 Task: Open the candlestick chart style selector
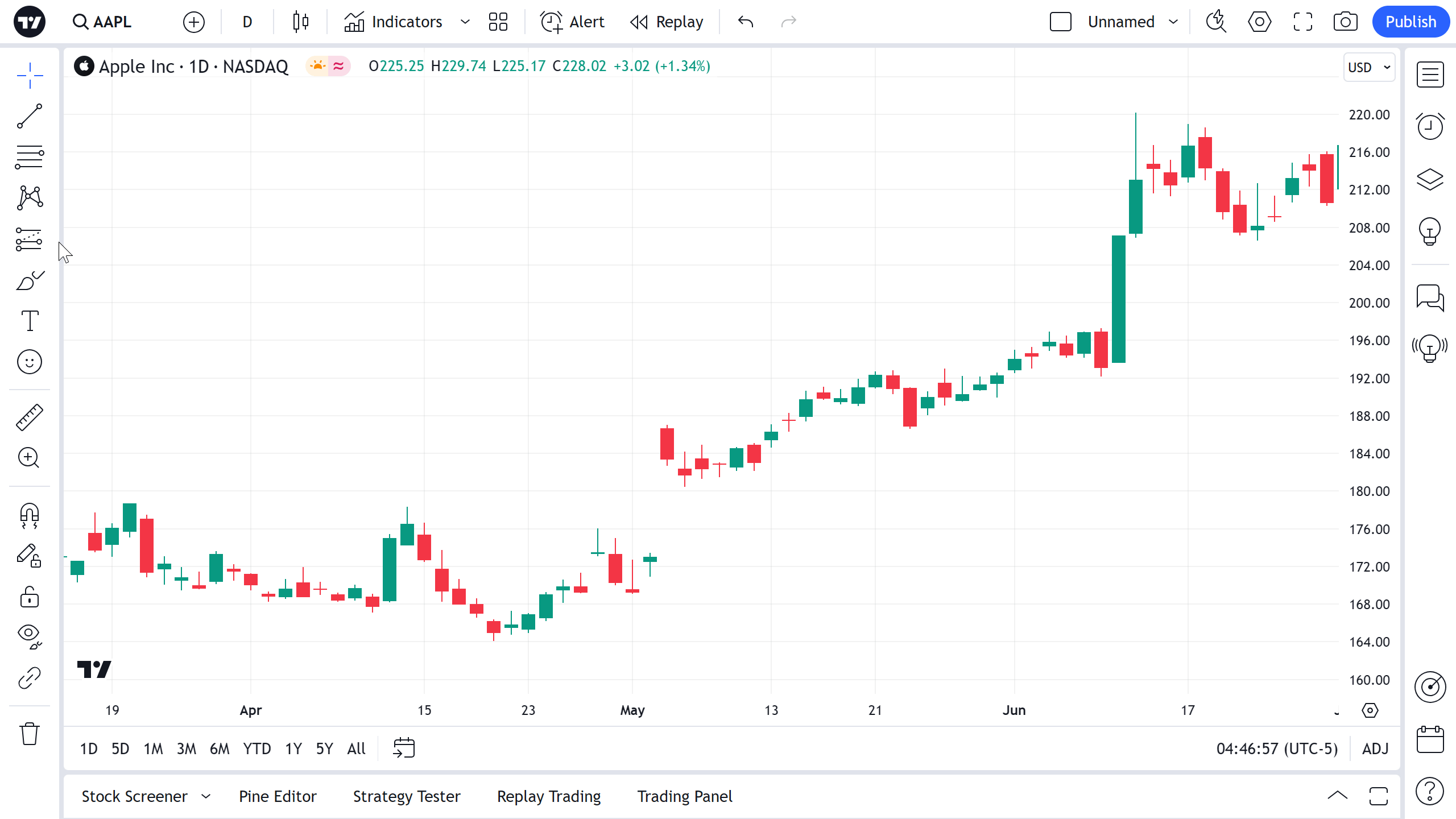click(300, 22)
